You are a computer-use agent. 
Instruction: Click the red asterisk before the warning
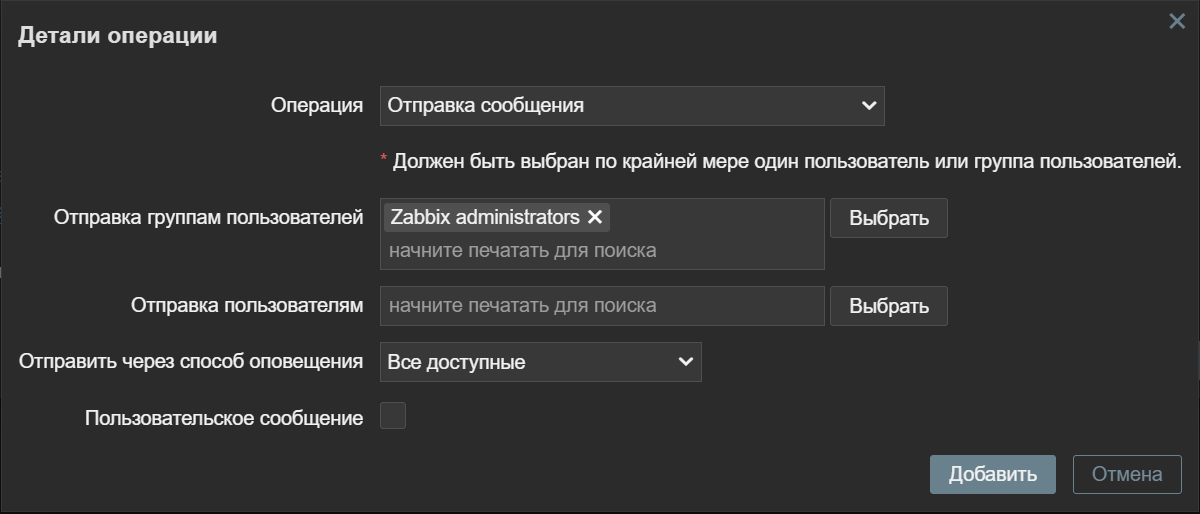tap(383, 159)
